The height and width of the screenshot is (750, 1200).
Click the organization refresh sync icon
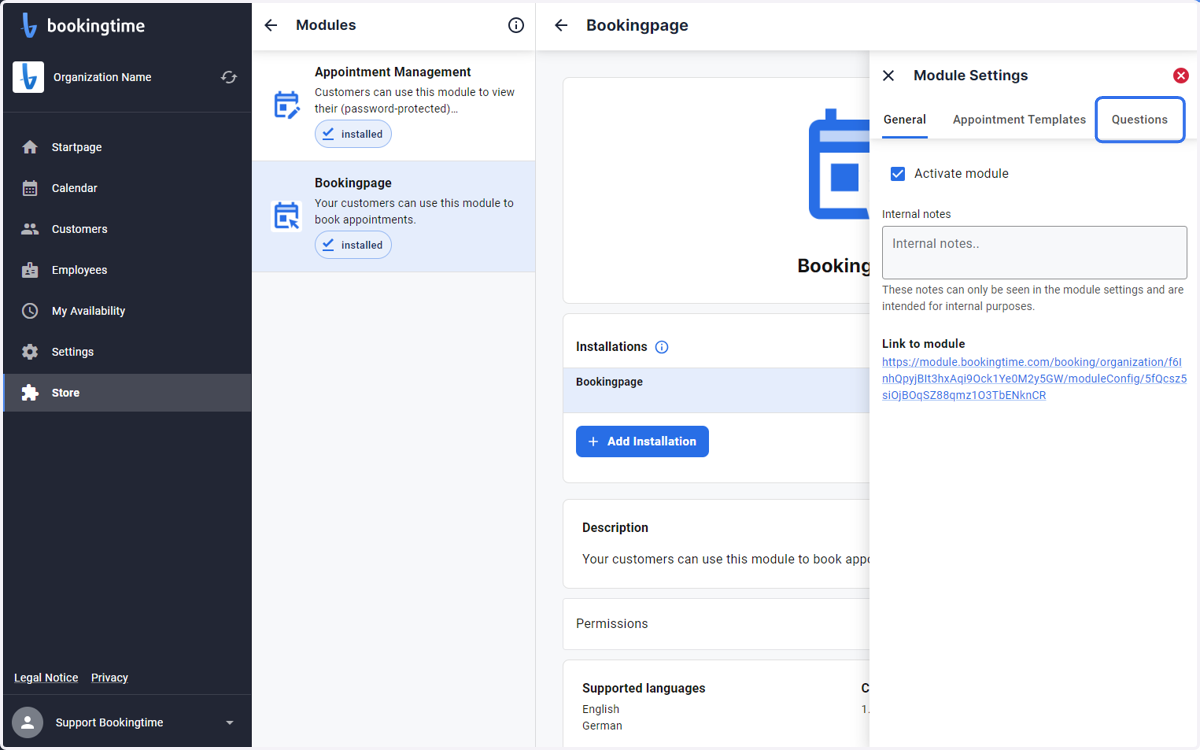coord(229,77)
